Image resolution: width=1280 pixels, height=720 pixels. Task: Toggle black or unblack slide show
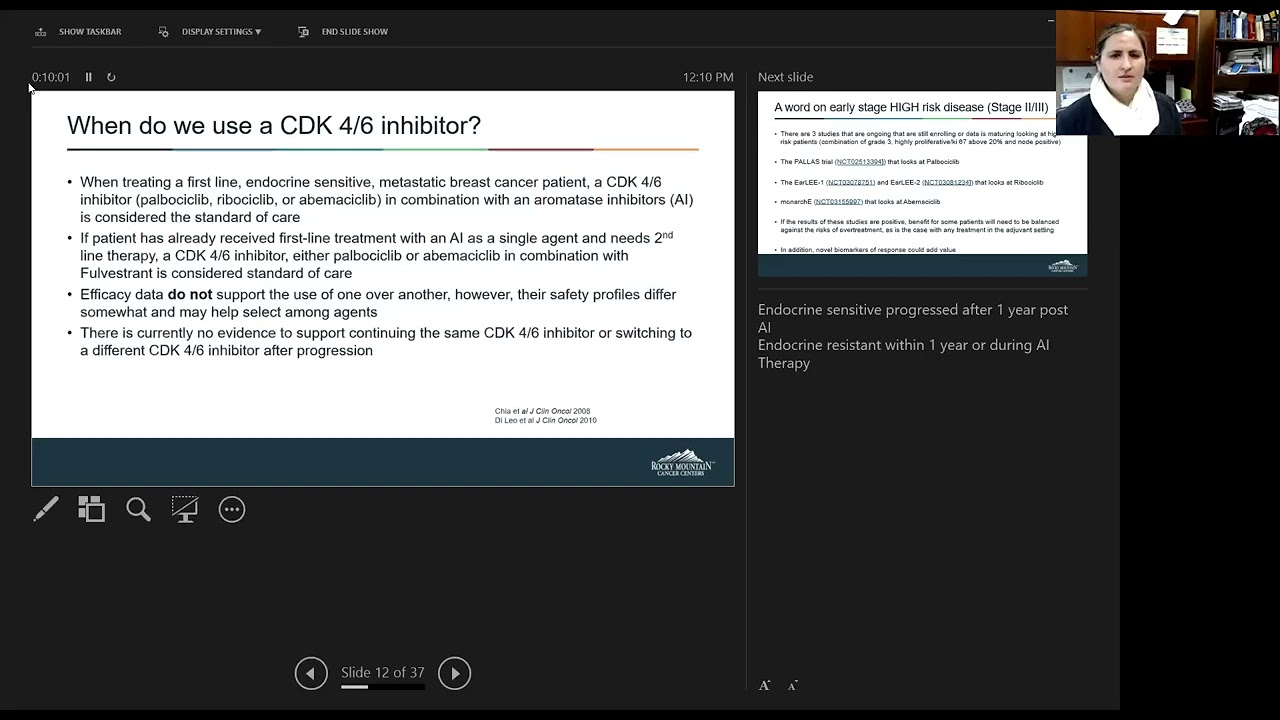[x=185, y=509]
